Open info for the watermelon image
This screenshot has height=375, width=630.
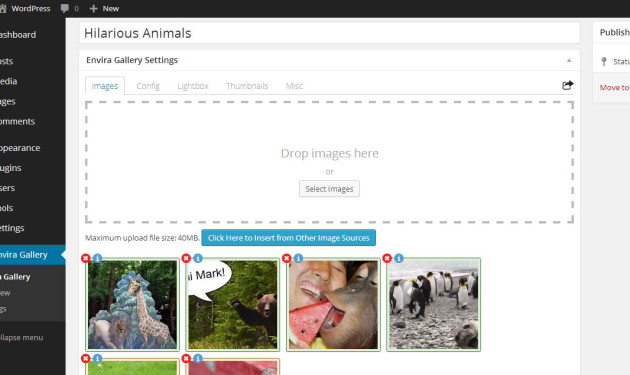click(299, 258)
